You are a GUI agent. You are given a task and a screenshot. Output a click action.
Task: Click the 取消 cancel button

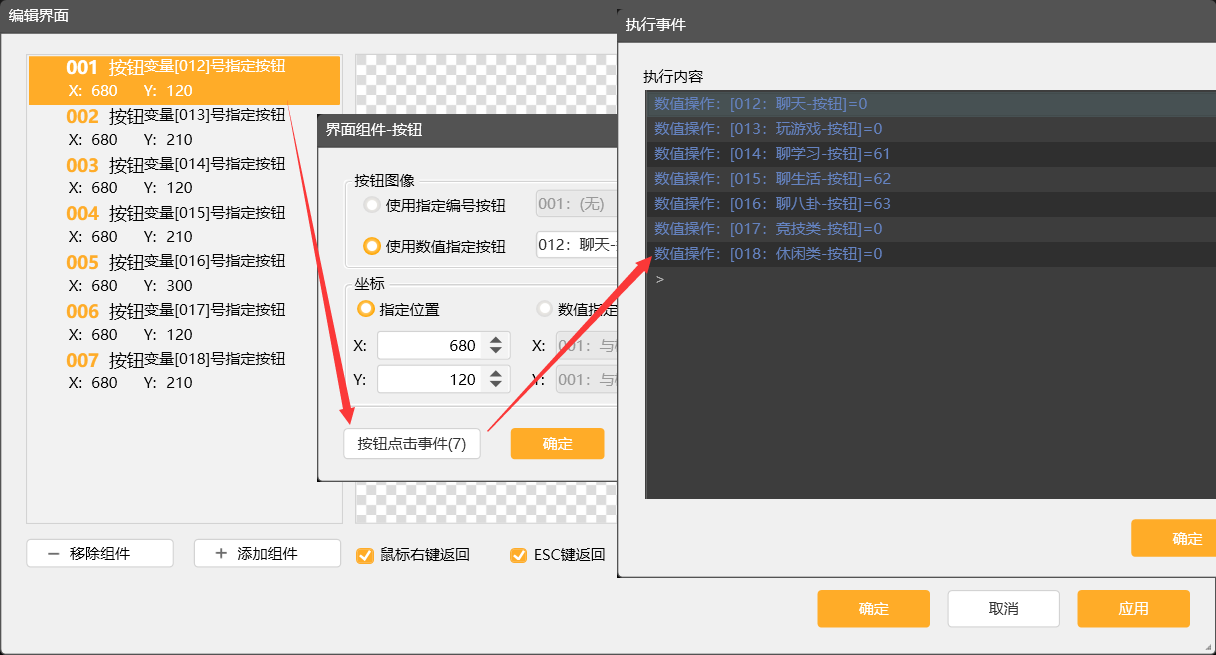[1003, 609]
